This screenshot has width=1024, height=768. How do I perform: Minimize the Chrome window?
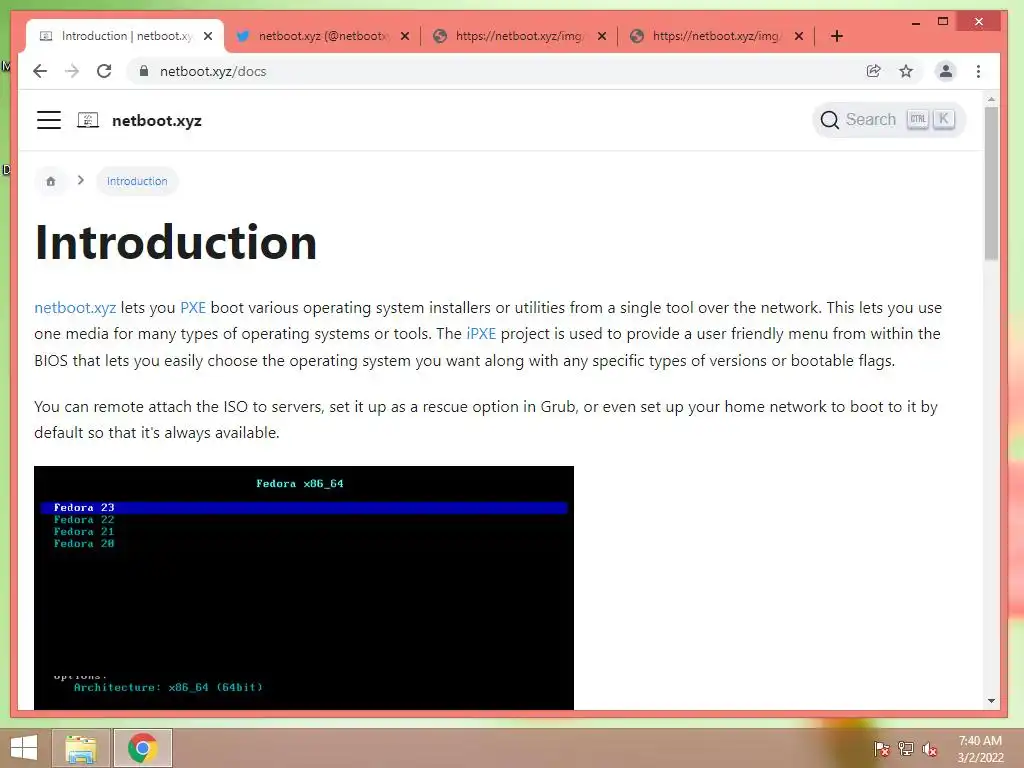(916, 22)
